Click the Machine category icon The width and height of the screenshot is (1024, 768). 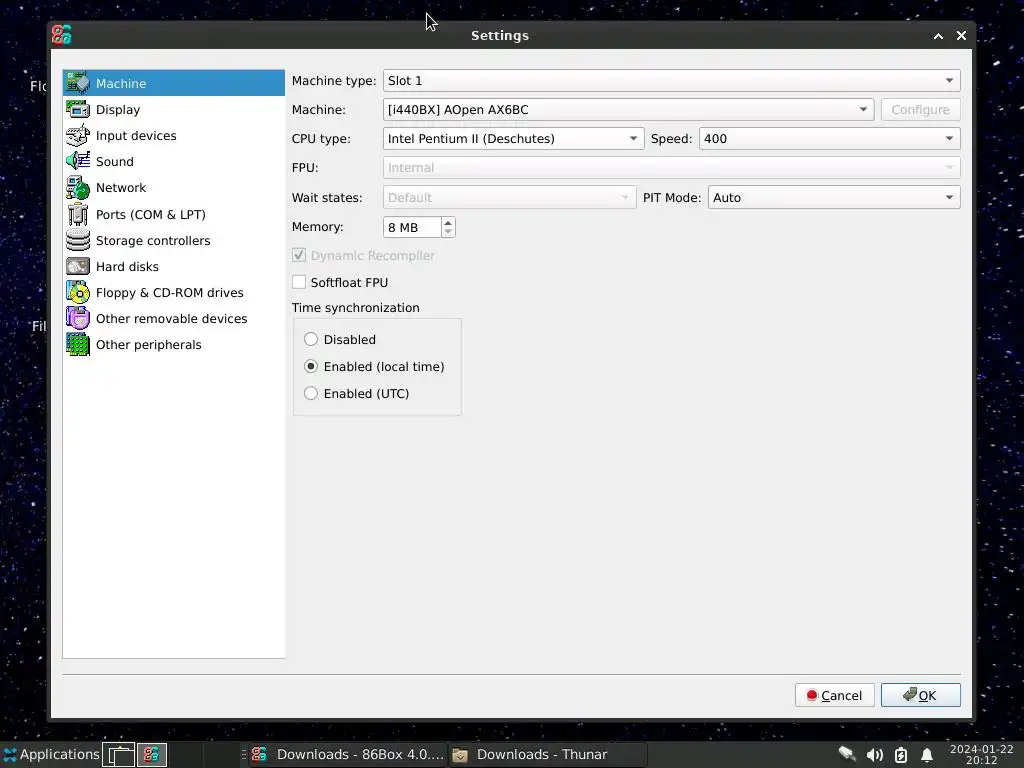pyautogui.click(x=78, y=83)
